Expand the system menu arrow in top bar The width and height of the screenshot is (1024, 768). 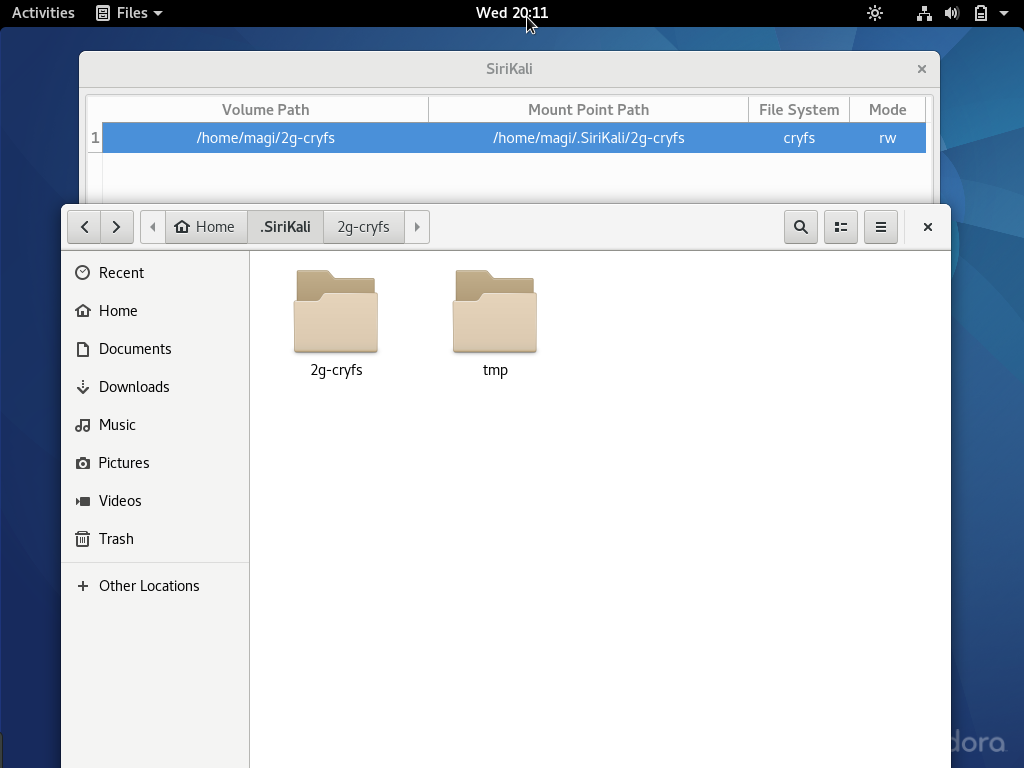(x=1004, y=13)
